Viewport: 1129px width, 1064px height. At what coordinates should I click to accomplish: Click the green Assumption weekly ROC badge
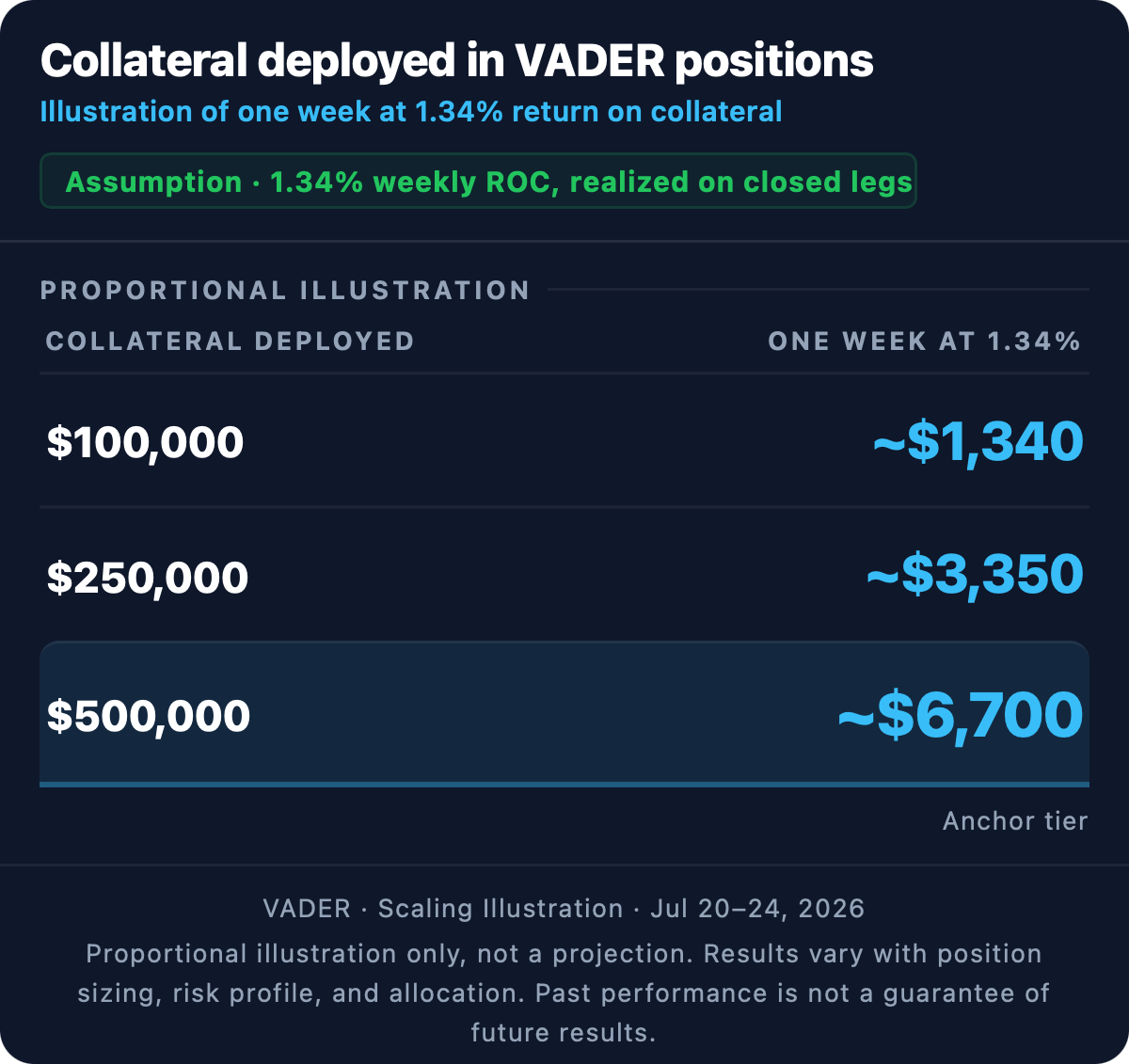[x=478, y=181]
